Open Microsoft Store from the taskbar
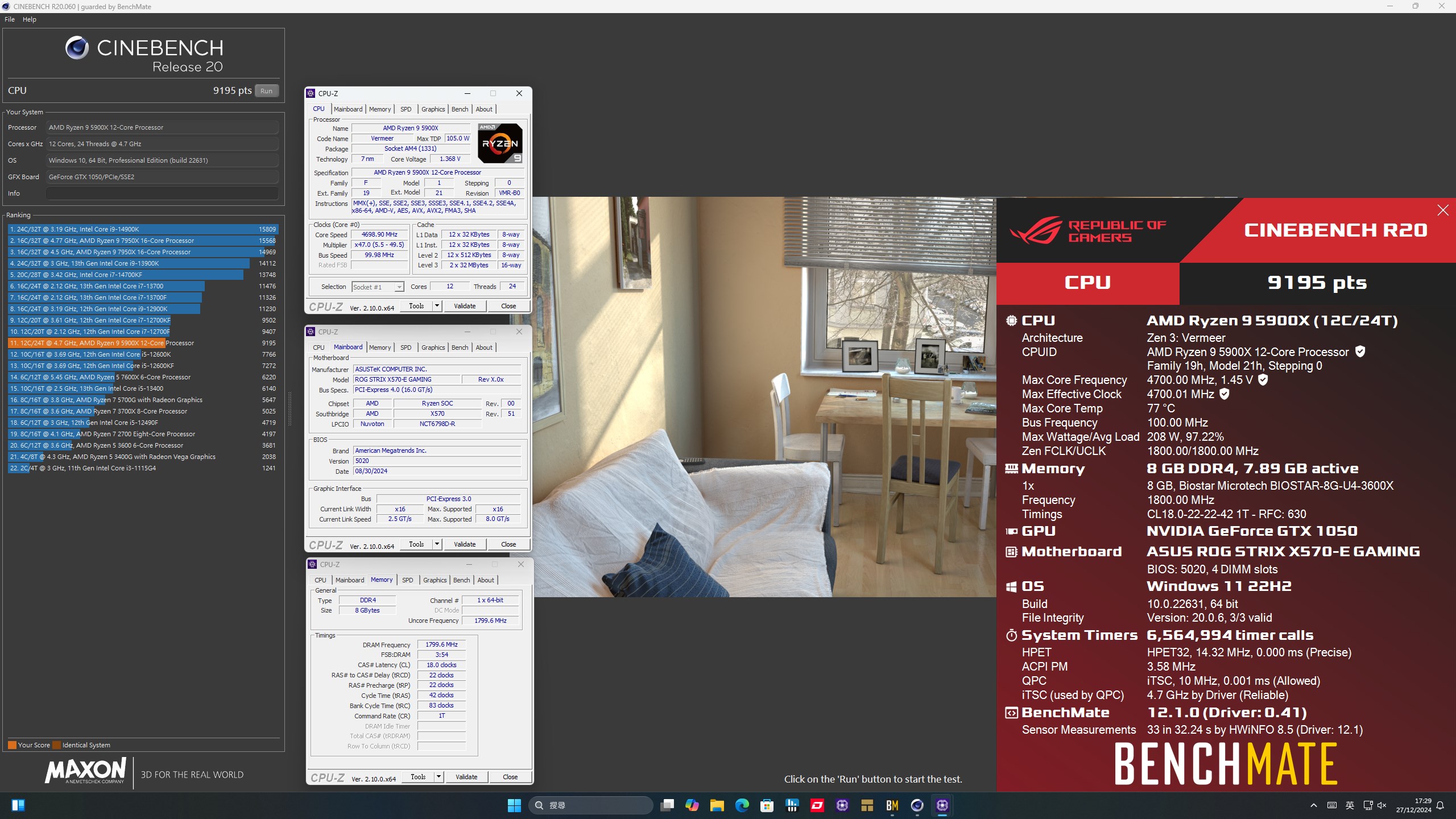 [767, 805]
